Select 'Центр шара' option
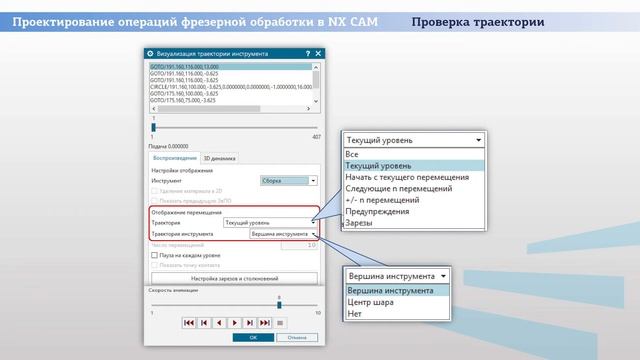 pos(398,302)
